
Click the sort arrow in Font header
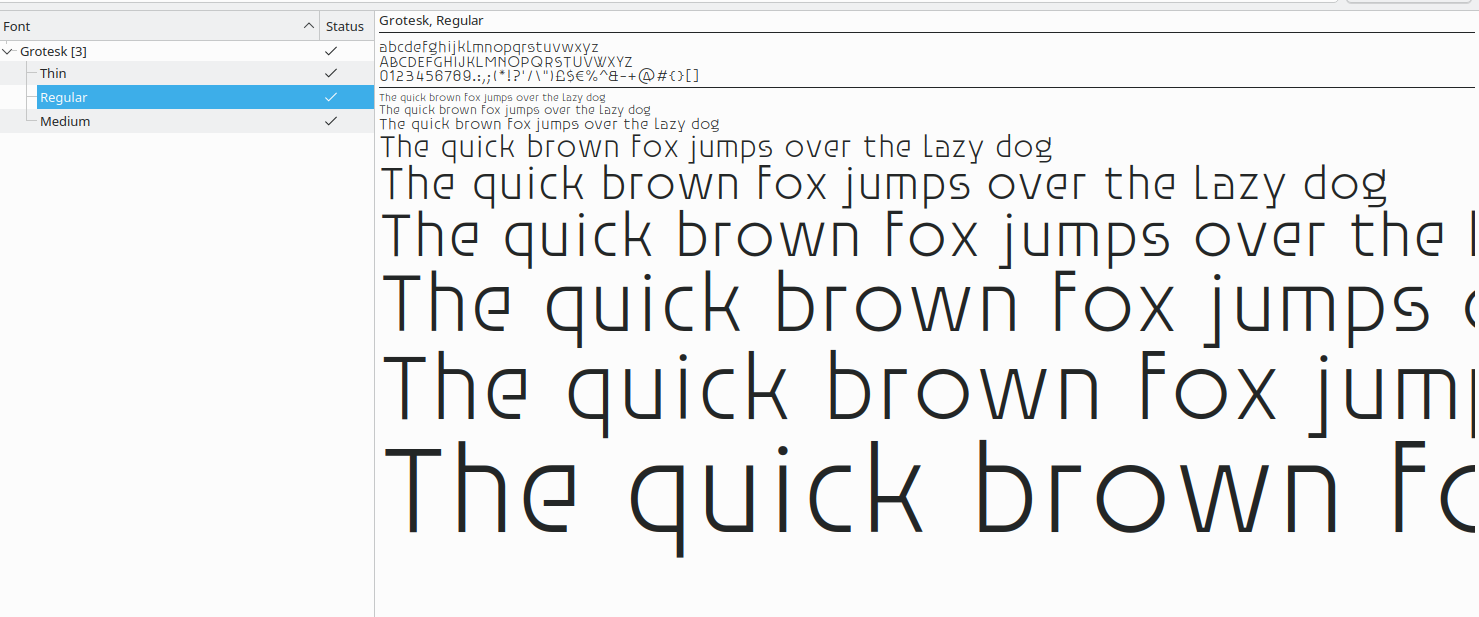308,26
